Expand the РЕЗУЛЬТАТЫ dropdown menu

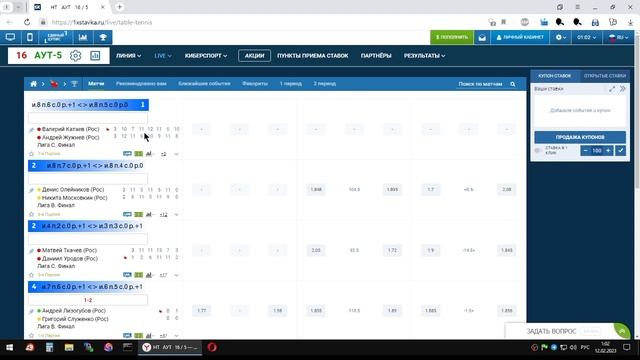click(x=424, y=56)
